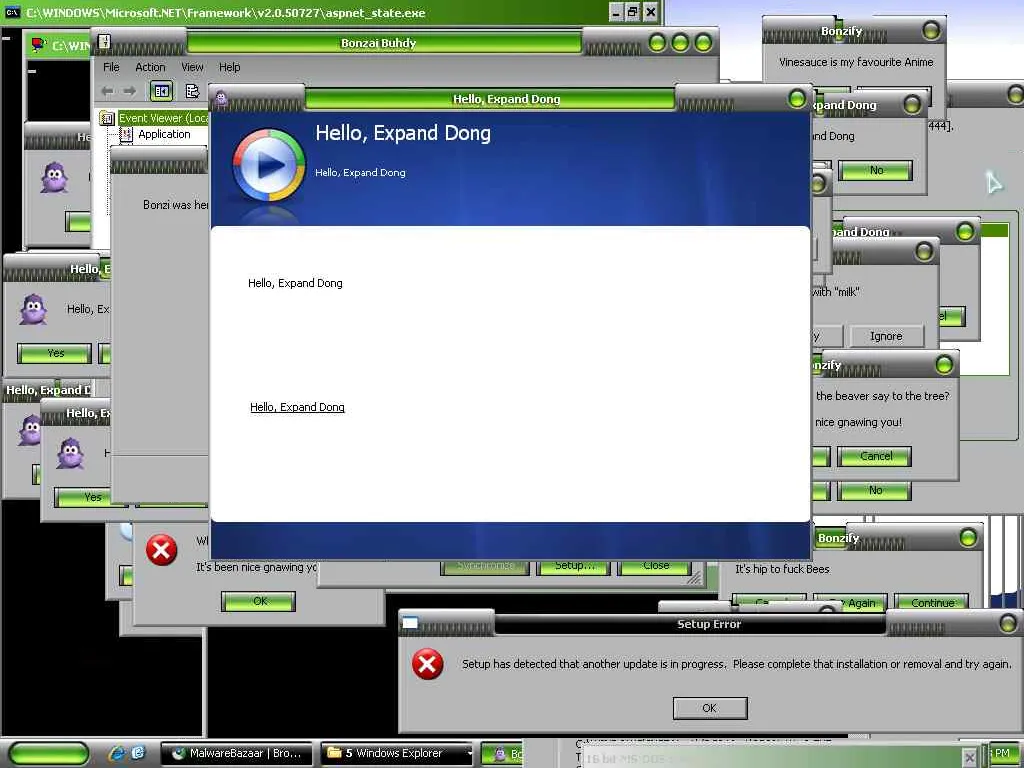Click the Yes button under Hello, Ex message
Screen dimensions: 1024x768
tap(55, 353)
